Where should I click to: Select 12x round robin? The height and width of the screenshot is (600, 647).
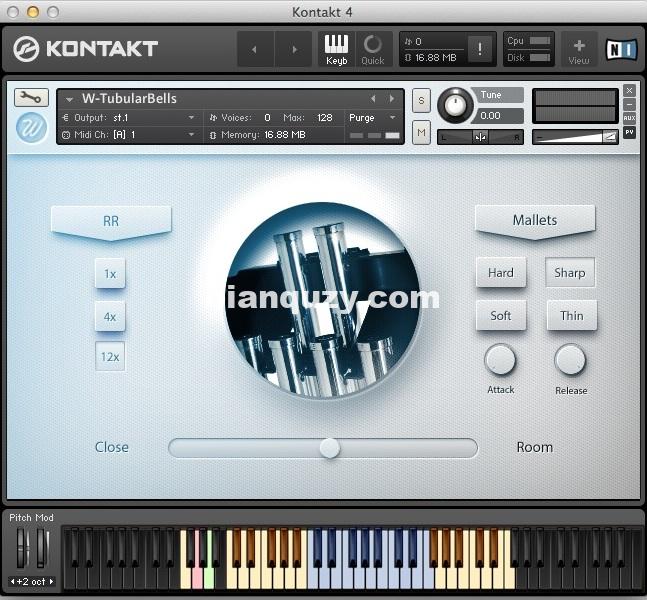(x=110, y=357)
